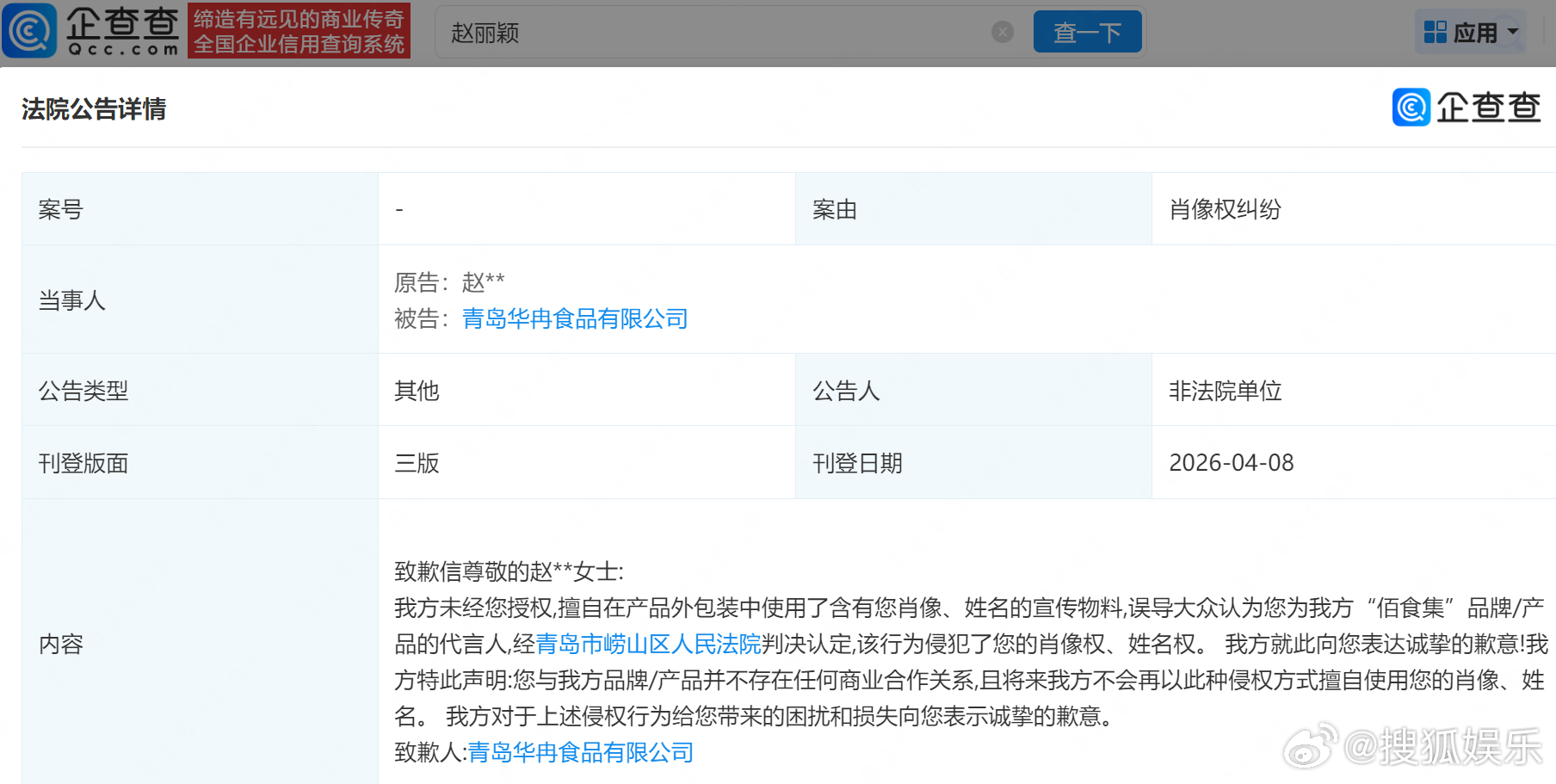This screenshot has height=784, width=1556.
Task: Click the 致歉人 company link 青岛华冉食品有限公司
Action: pos(579,752)
